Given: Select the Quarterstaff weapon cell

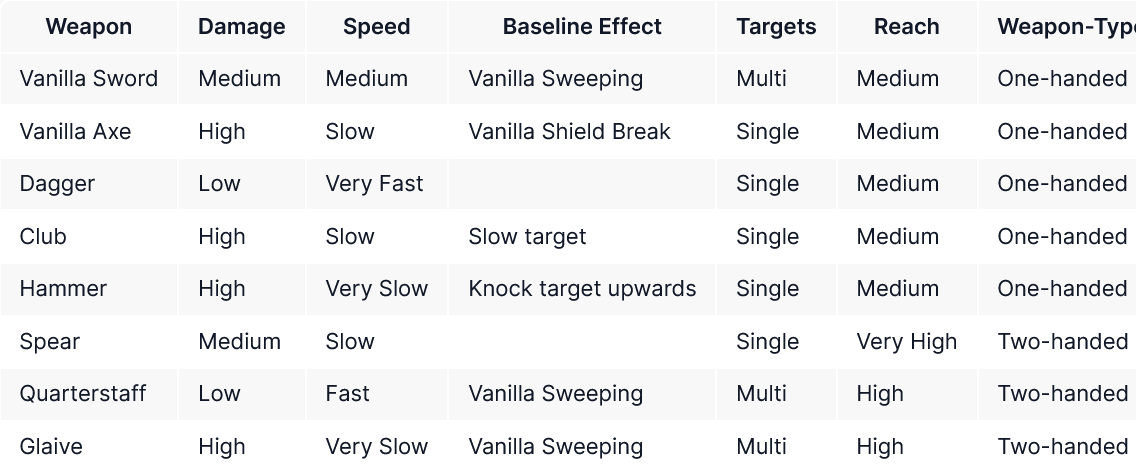Looking at the screenshot, I should pos(83,394).
